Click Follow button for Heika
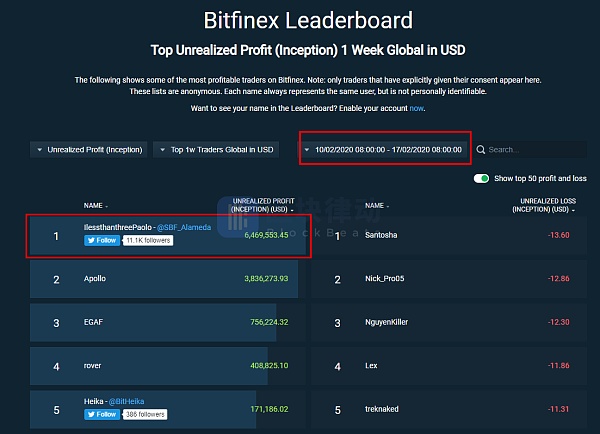Image resolution: width=600 pixels, height=434 pixels. click(102, 414)
